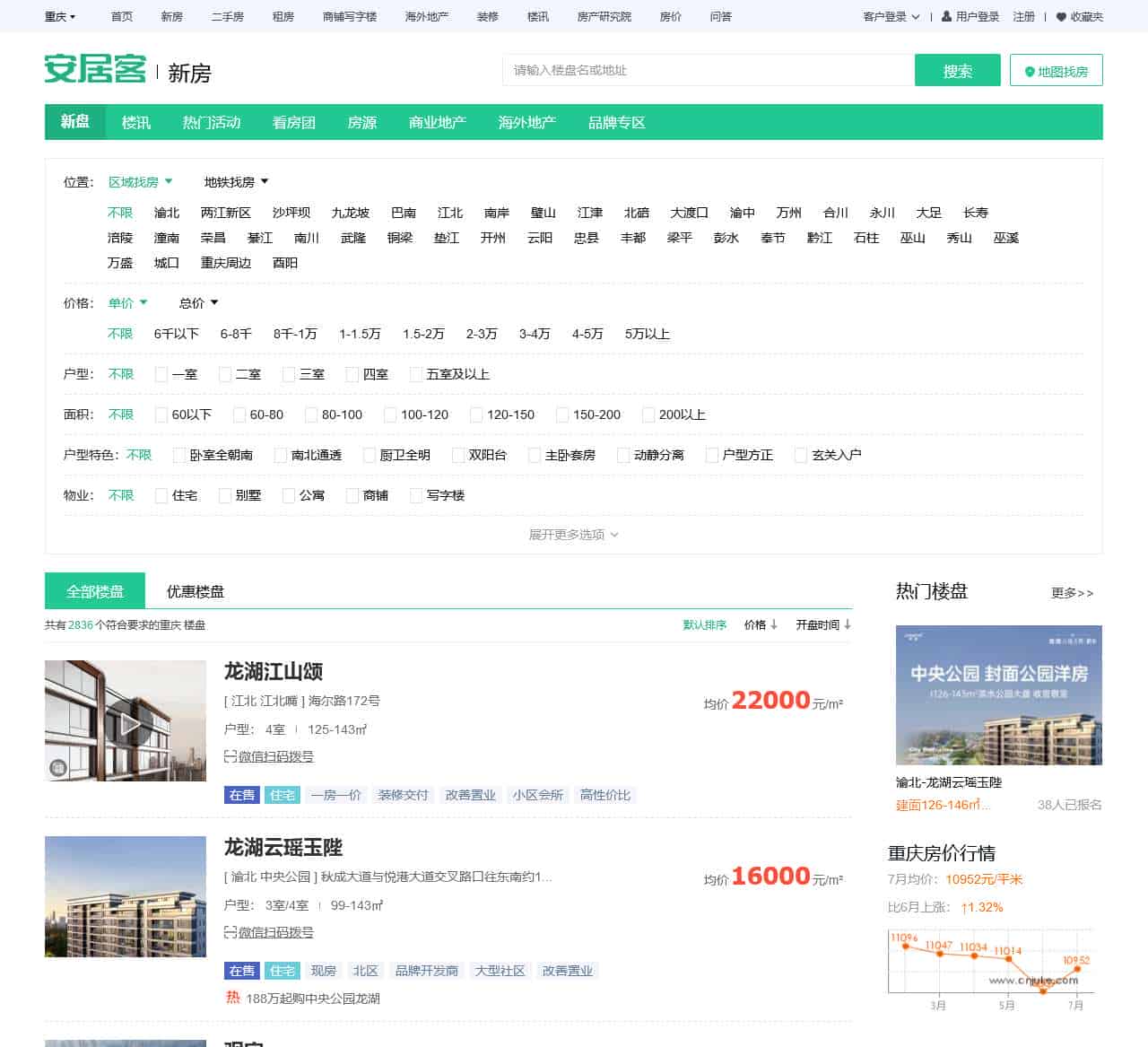Select the 别墅 property type checkbox
1148x1047 pixels.
pos(222,495)
